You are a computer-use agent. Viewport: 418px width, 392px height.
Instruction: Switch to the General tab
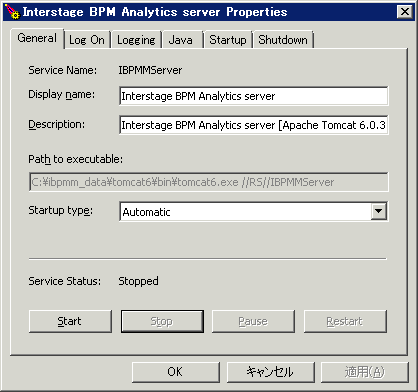click(x=37, y=38)
